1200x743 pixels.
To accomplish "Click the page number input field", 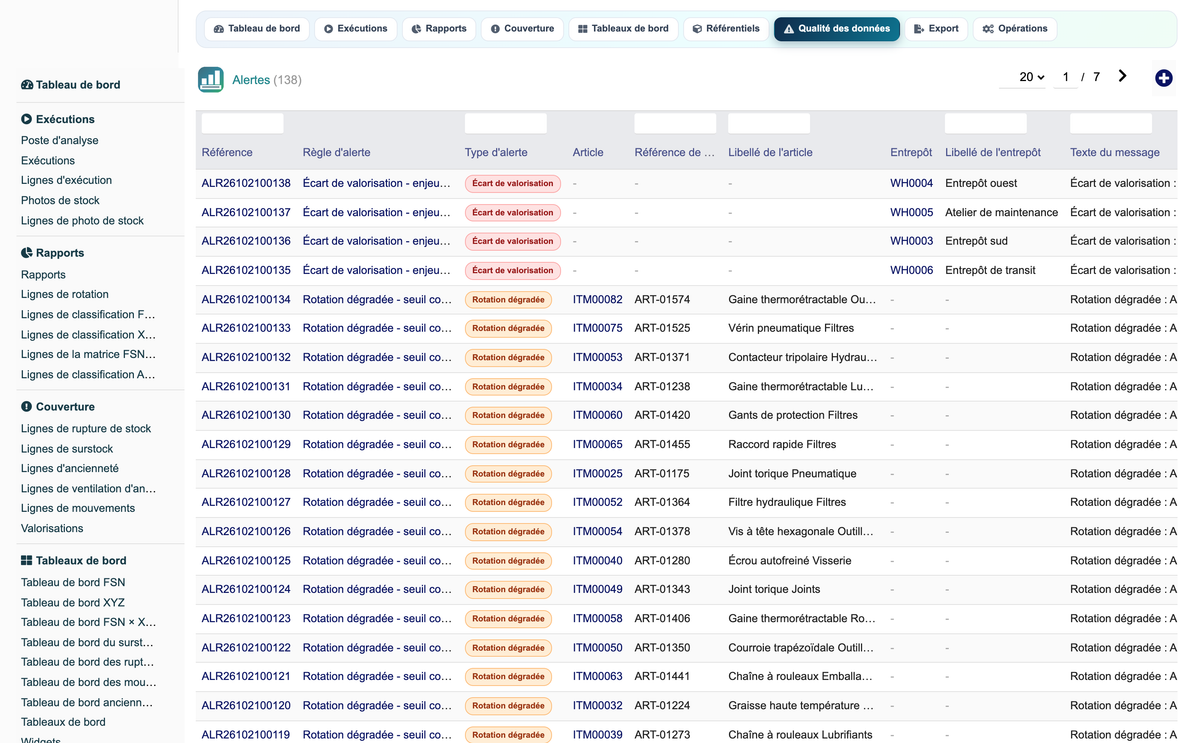I will tap(1065, 77).
